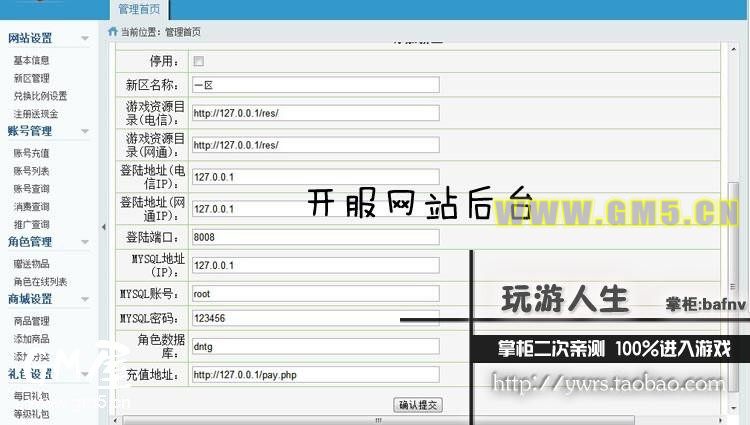Screen dimensions: 750x425
Task: Click the home icon beside 当前位置
Action: pos(112,32)
